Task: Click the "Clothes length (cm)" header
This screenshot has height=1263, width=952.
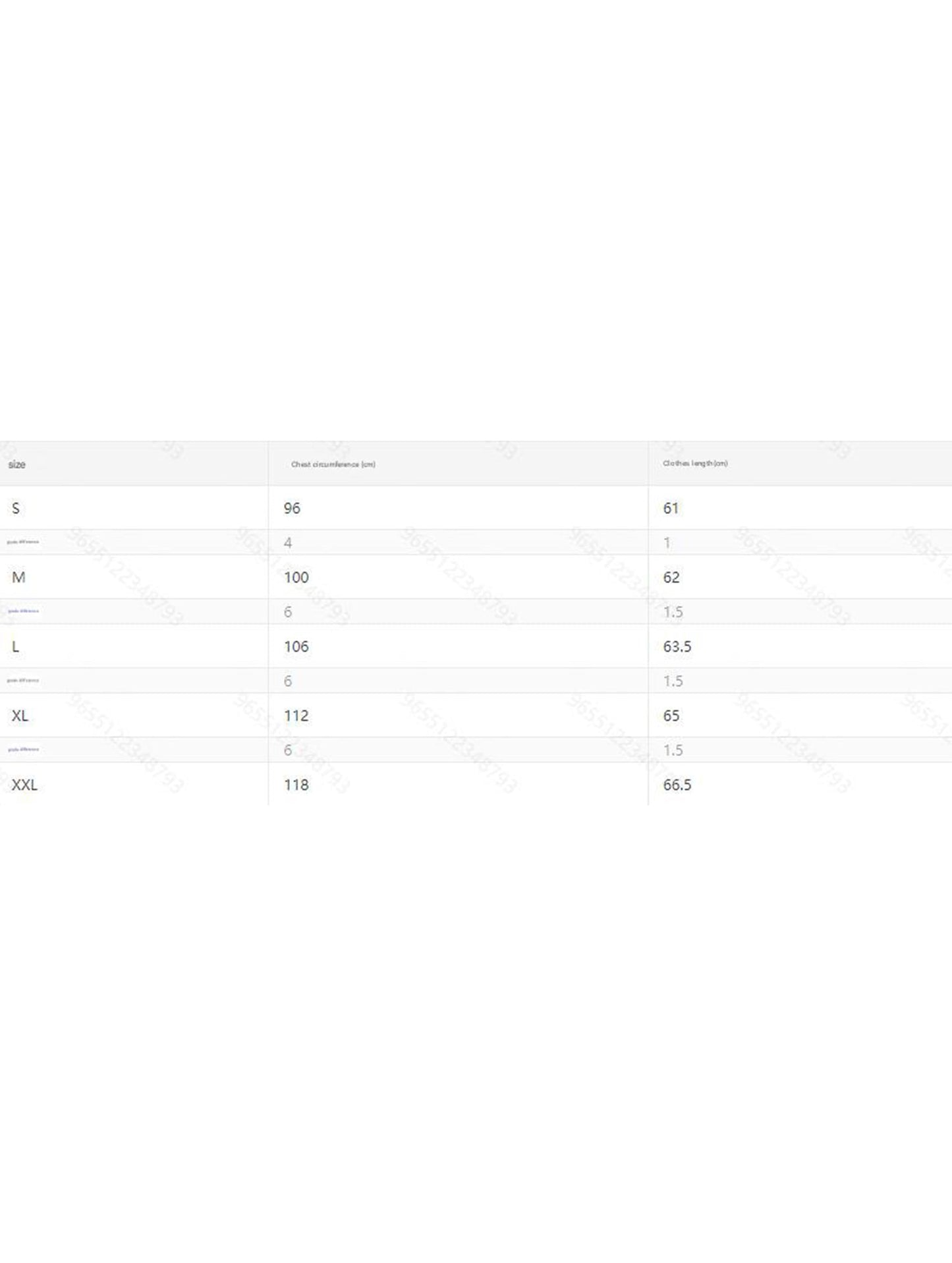Action: (x=695, y=464)
